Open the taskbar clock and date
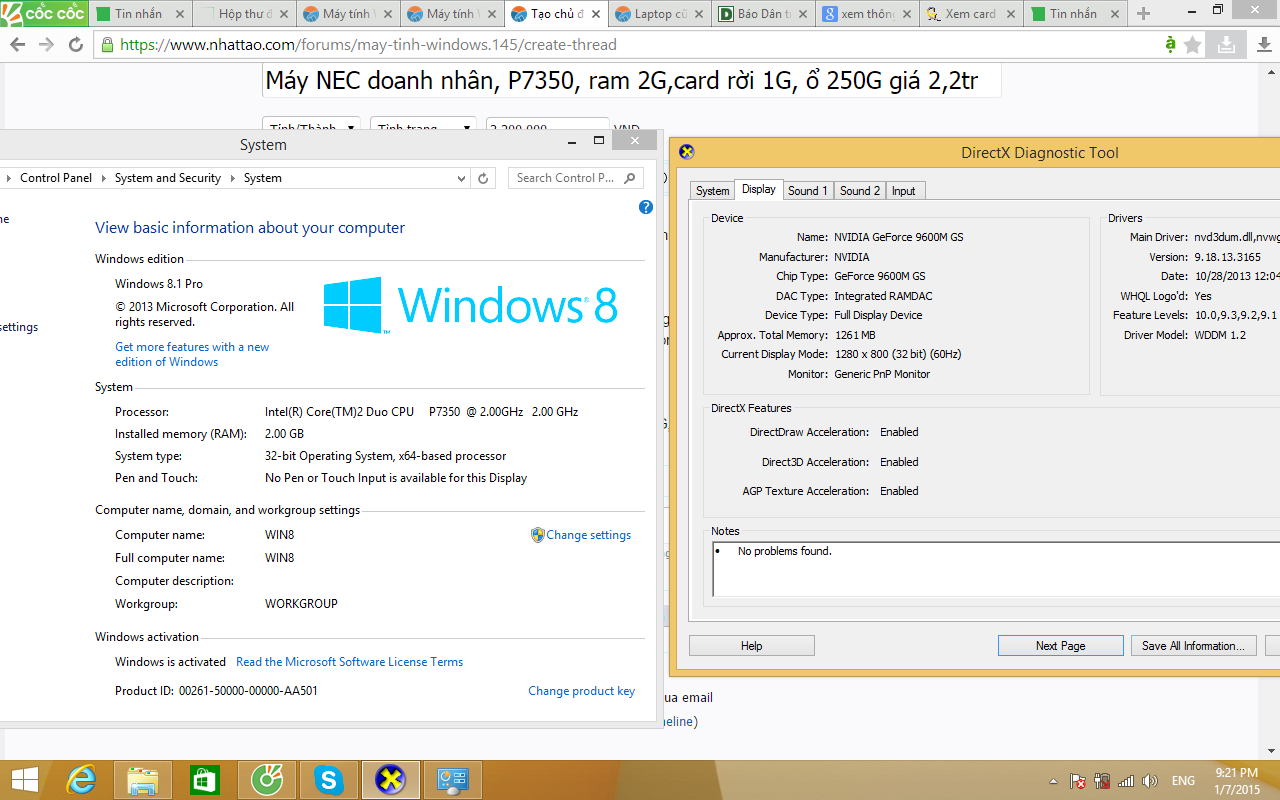 (1237, 781)
